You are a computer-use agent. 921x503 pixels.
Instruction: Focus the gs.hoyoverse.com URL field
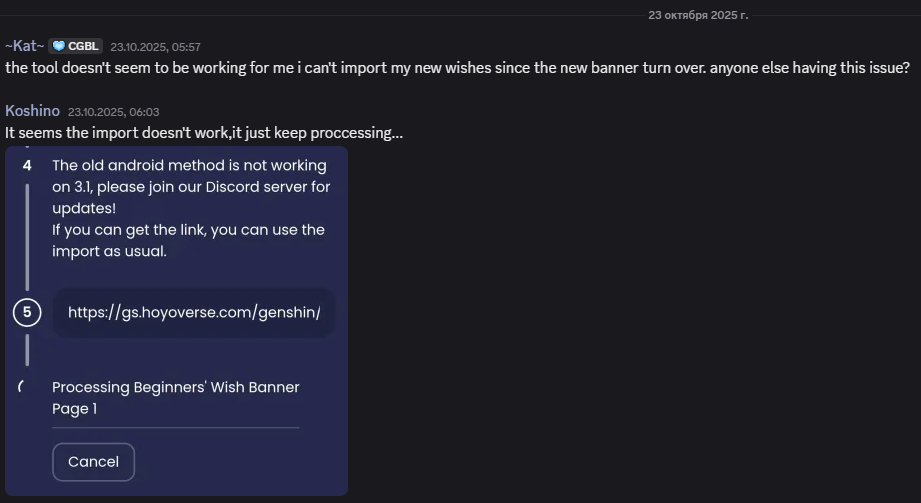point(194,313)
